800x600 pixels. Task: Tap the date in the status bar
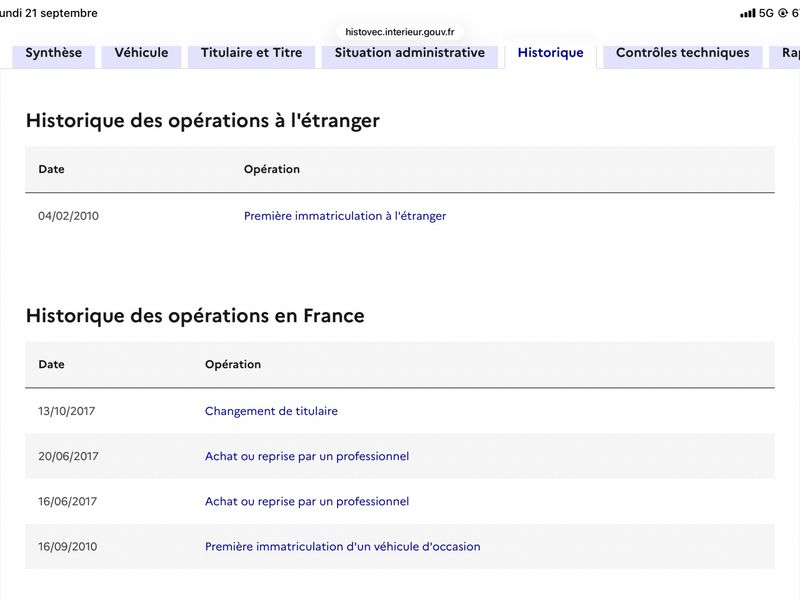pos(48,13)
